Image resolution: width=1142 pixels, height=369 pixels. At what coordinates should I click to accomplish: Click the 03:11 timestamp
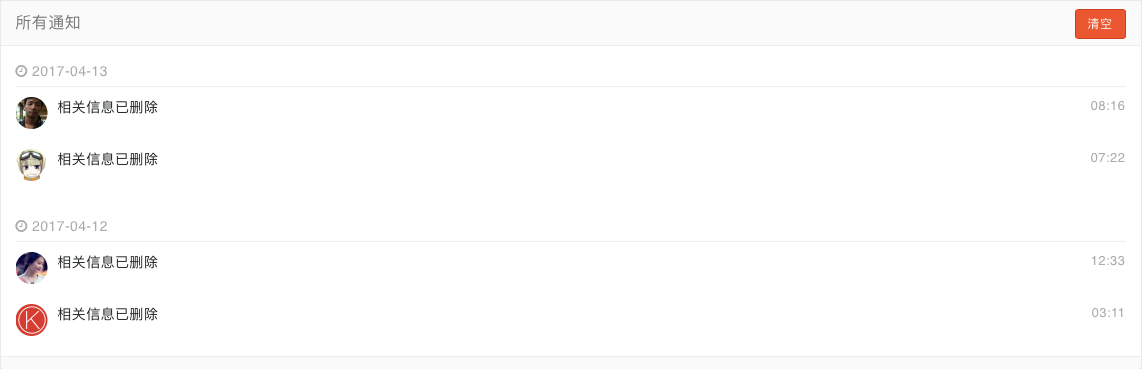(1108, 313)
